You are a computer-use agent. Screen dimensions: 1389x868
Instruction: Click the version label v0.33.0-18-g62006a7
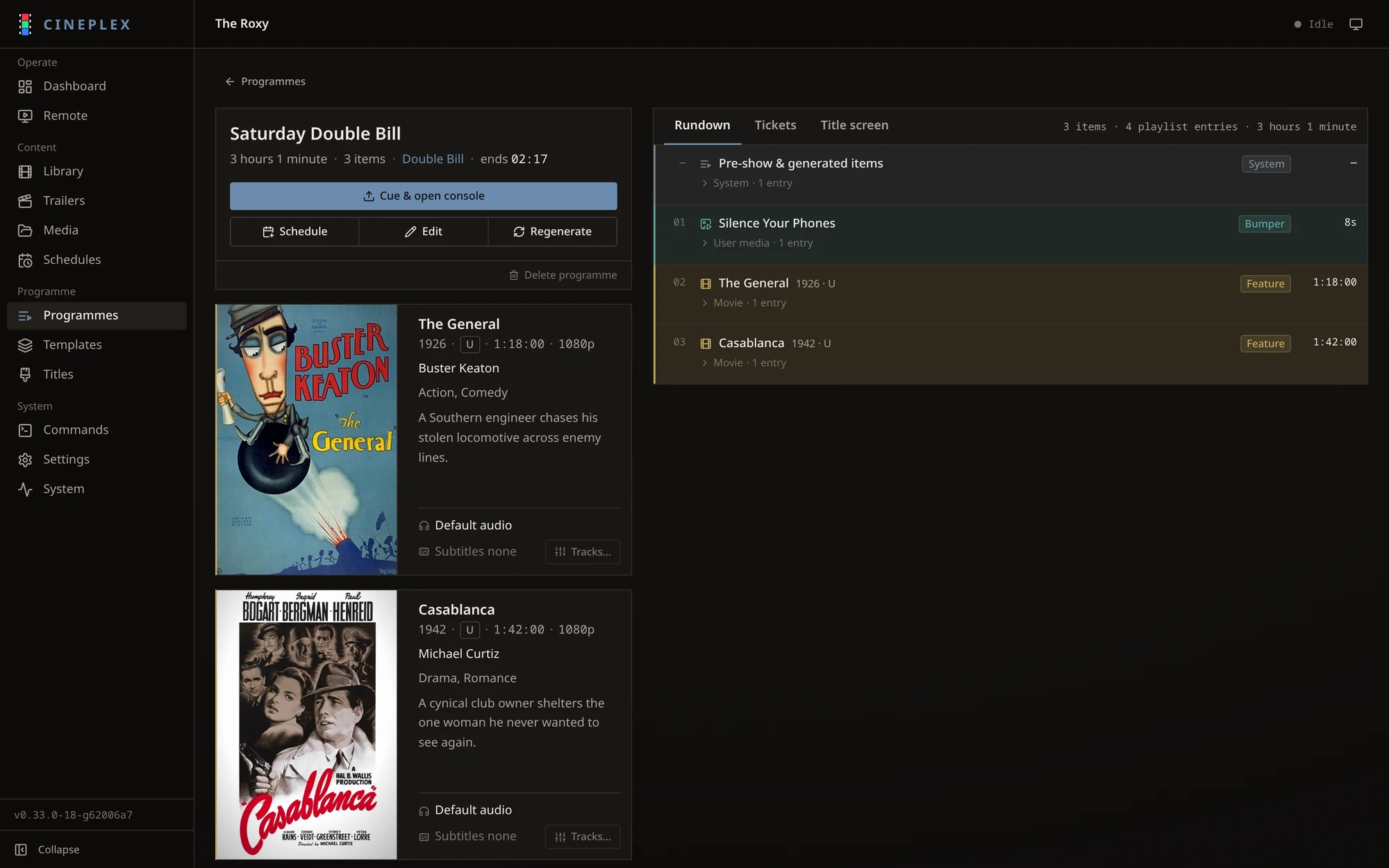click(x=74, y=815)
